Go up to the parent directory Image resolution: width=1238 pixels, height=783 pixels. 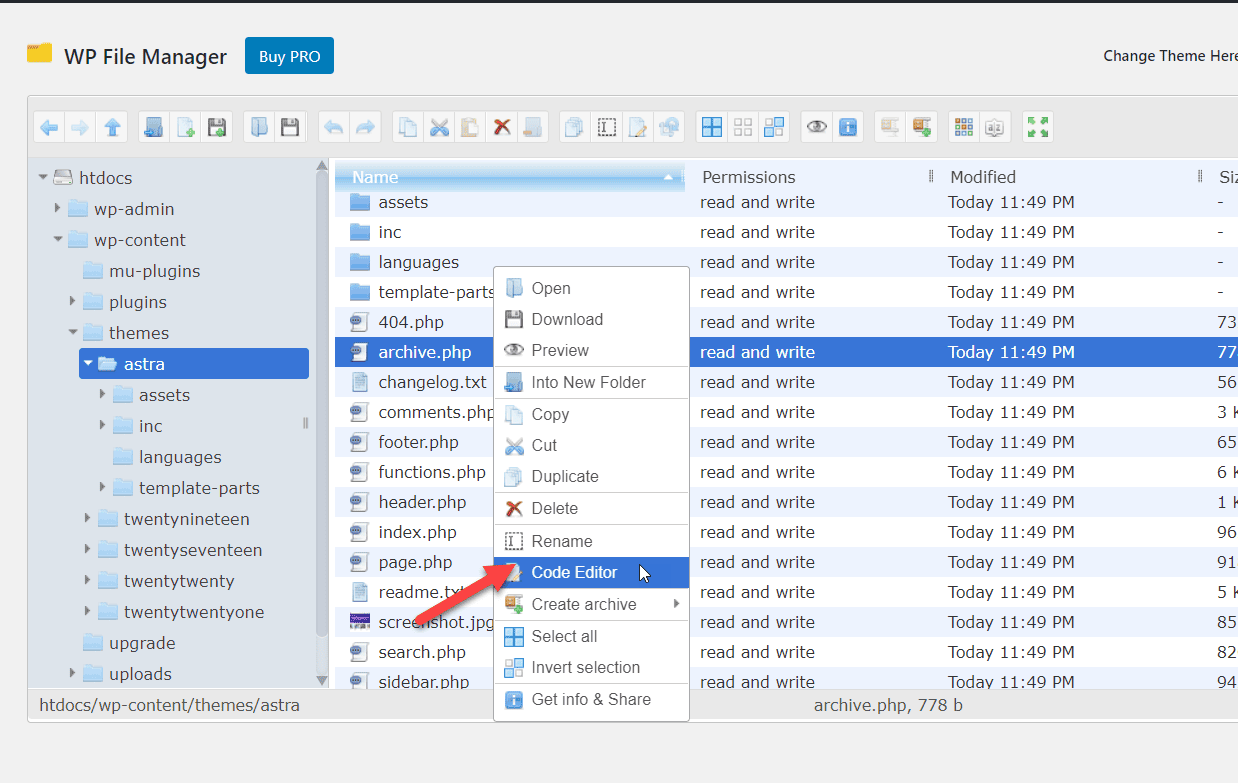[112, 127]
